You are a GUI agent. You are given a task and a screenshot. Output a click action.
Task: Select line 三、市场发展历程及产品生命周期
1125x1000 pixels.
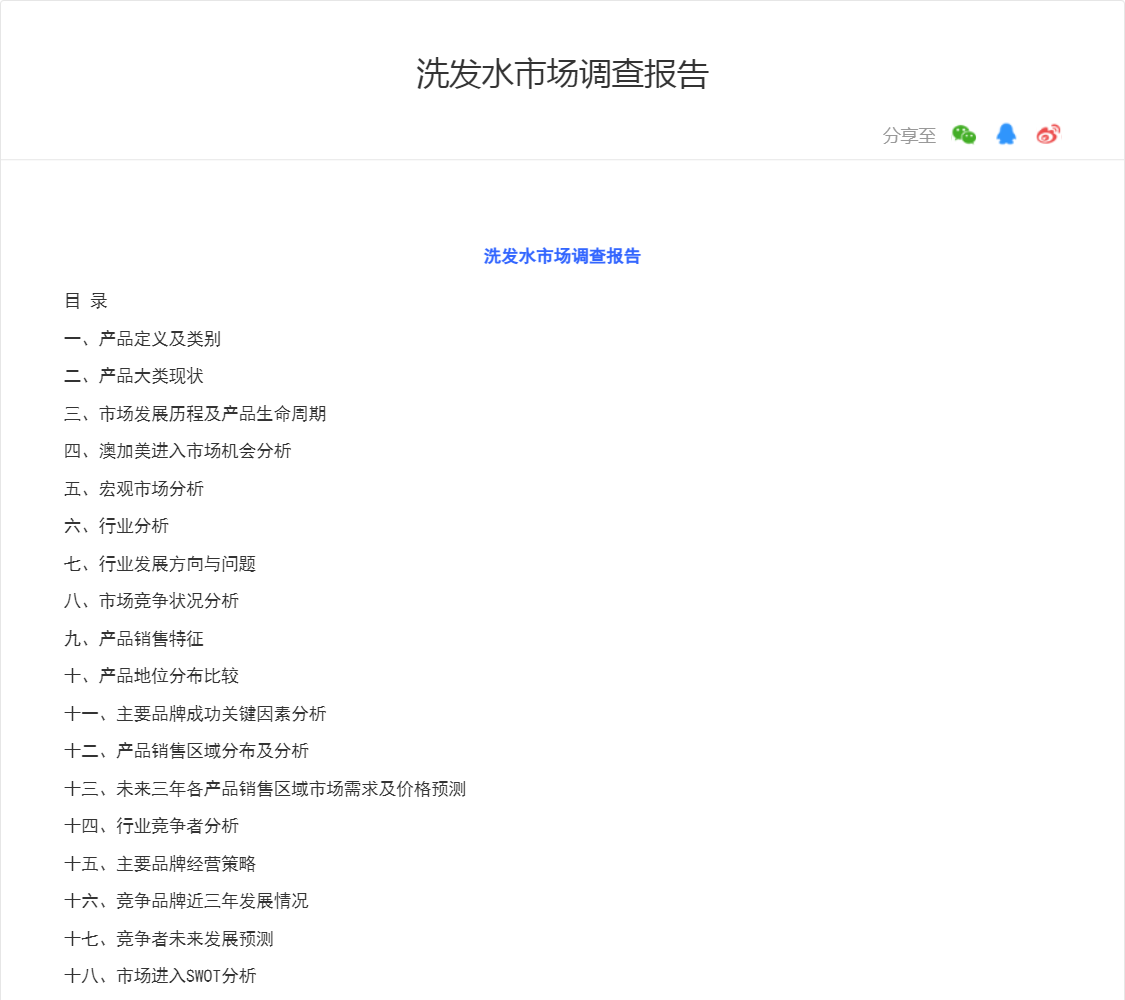click(x=195, y=414)
